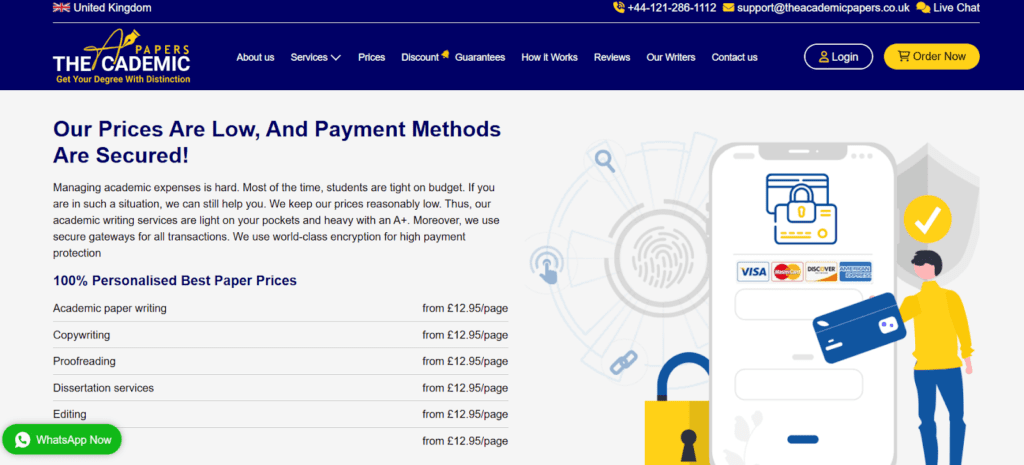Open How It Works page
Image resolution: width=1024 pixels, height=465 pixels.
pos(549,57)
